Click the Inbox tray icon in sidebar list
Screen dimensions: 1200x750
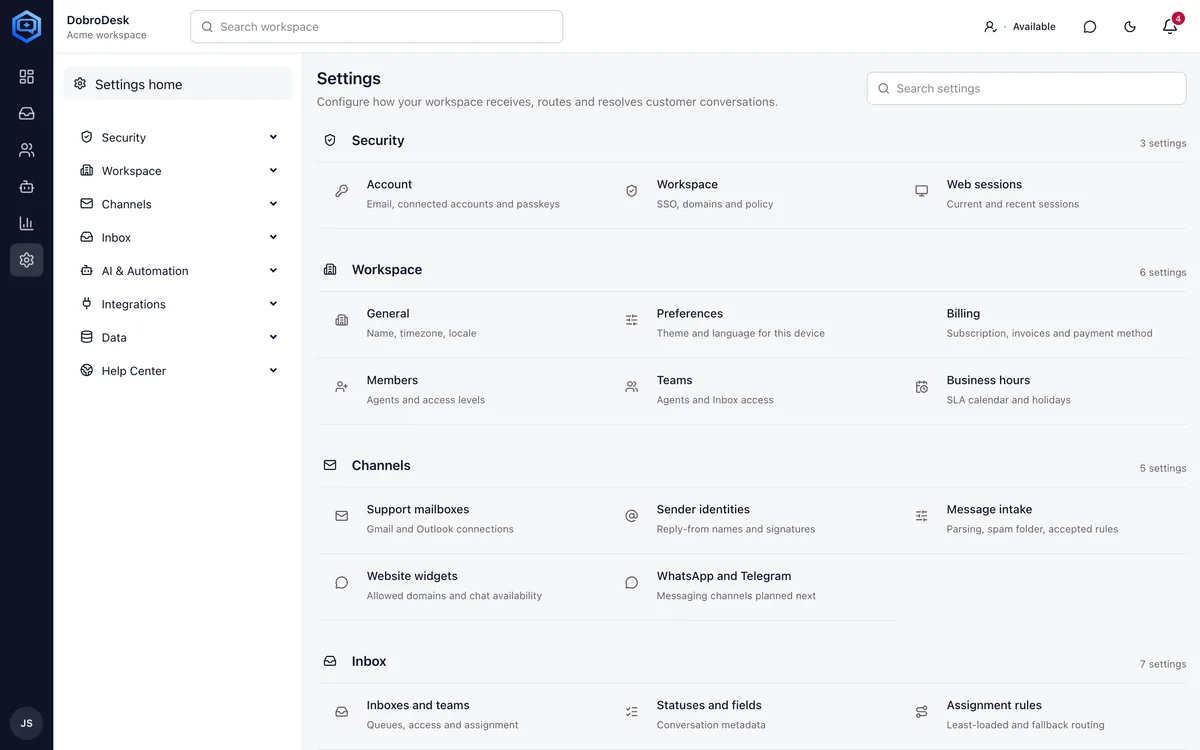click(87, 237)
